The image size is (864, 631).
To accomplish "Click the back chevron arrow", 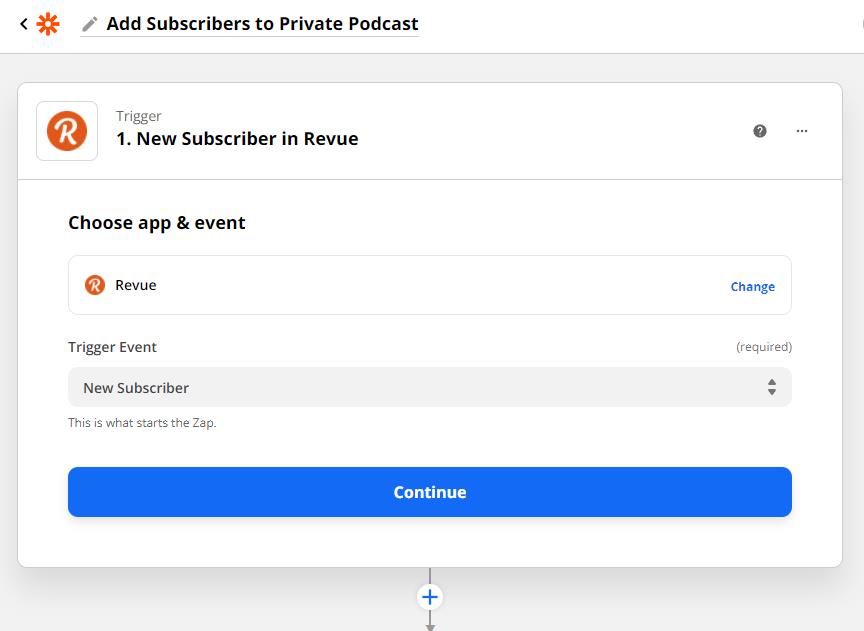I will coord(23,24).
